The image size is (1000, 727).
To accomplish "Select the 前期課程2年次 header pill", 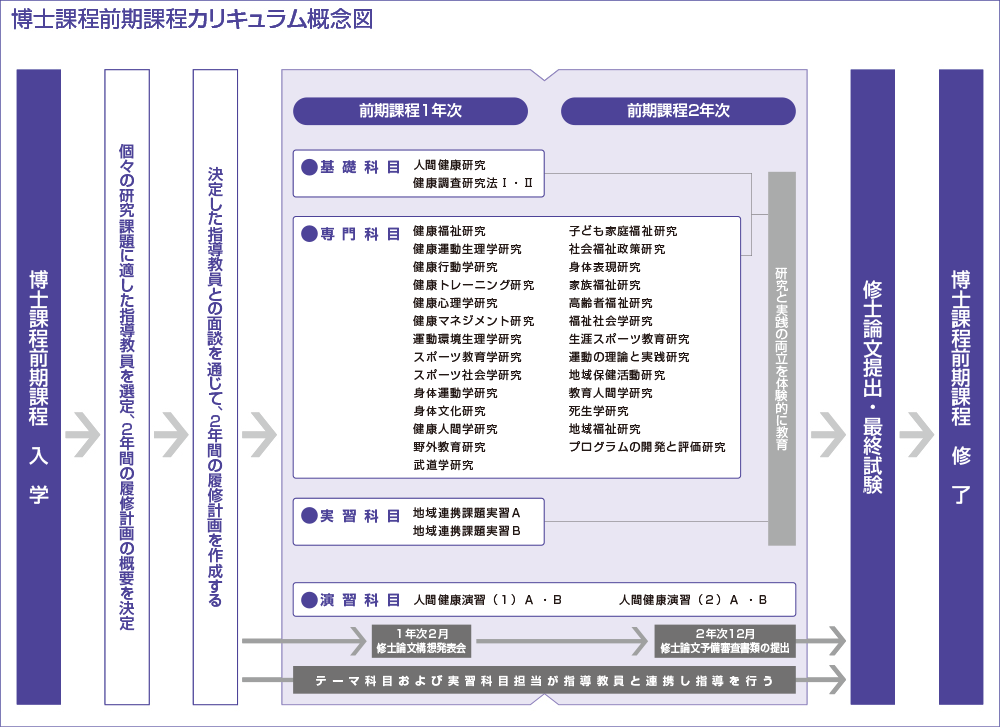I will pos(678,111).
